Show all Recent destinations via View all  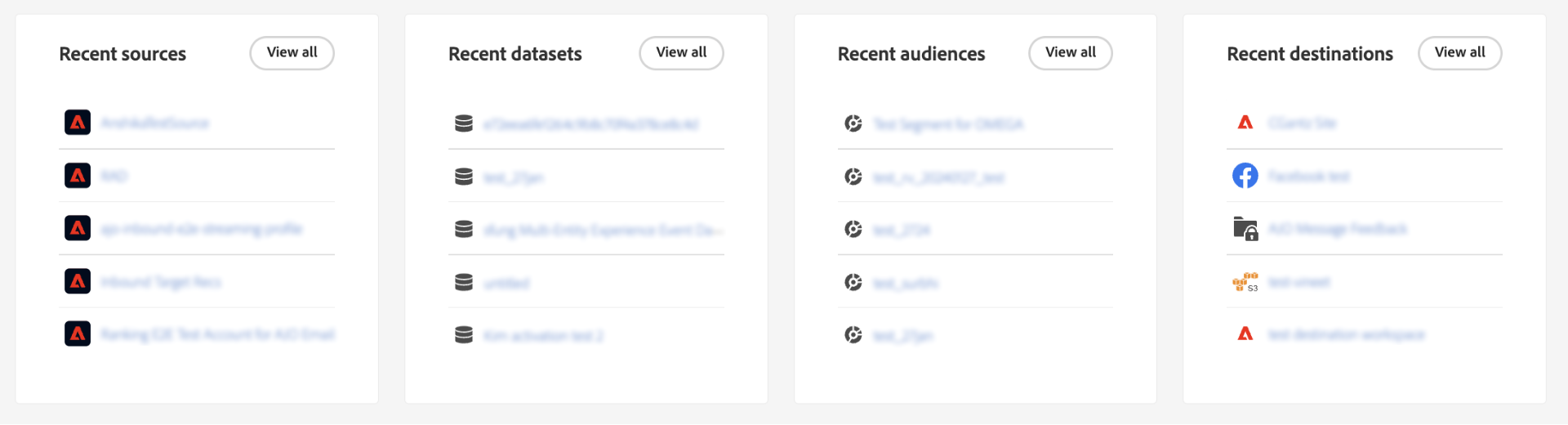click(x=1459, y=53)
